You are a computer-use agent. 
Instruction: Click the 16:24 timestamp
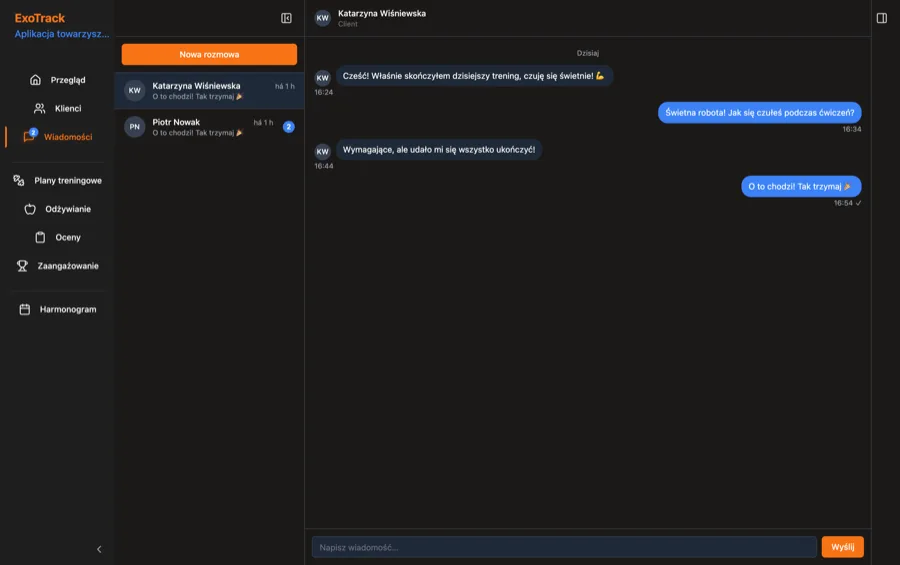click(x=324, y=92)
